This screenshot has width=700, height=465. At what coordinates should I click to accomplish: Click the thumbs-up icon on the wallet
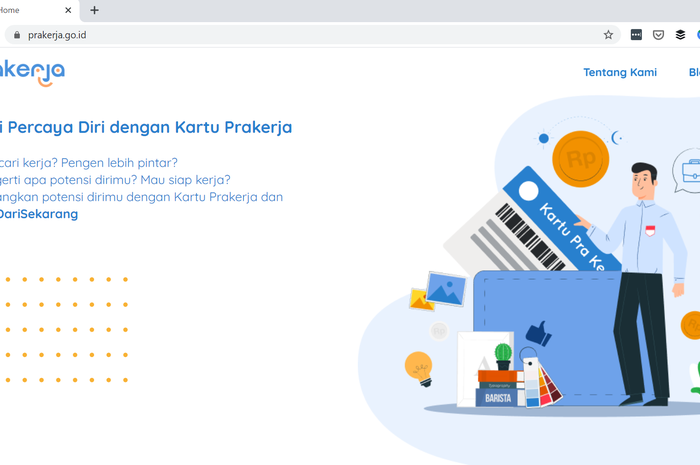click(x=538, y=333)
